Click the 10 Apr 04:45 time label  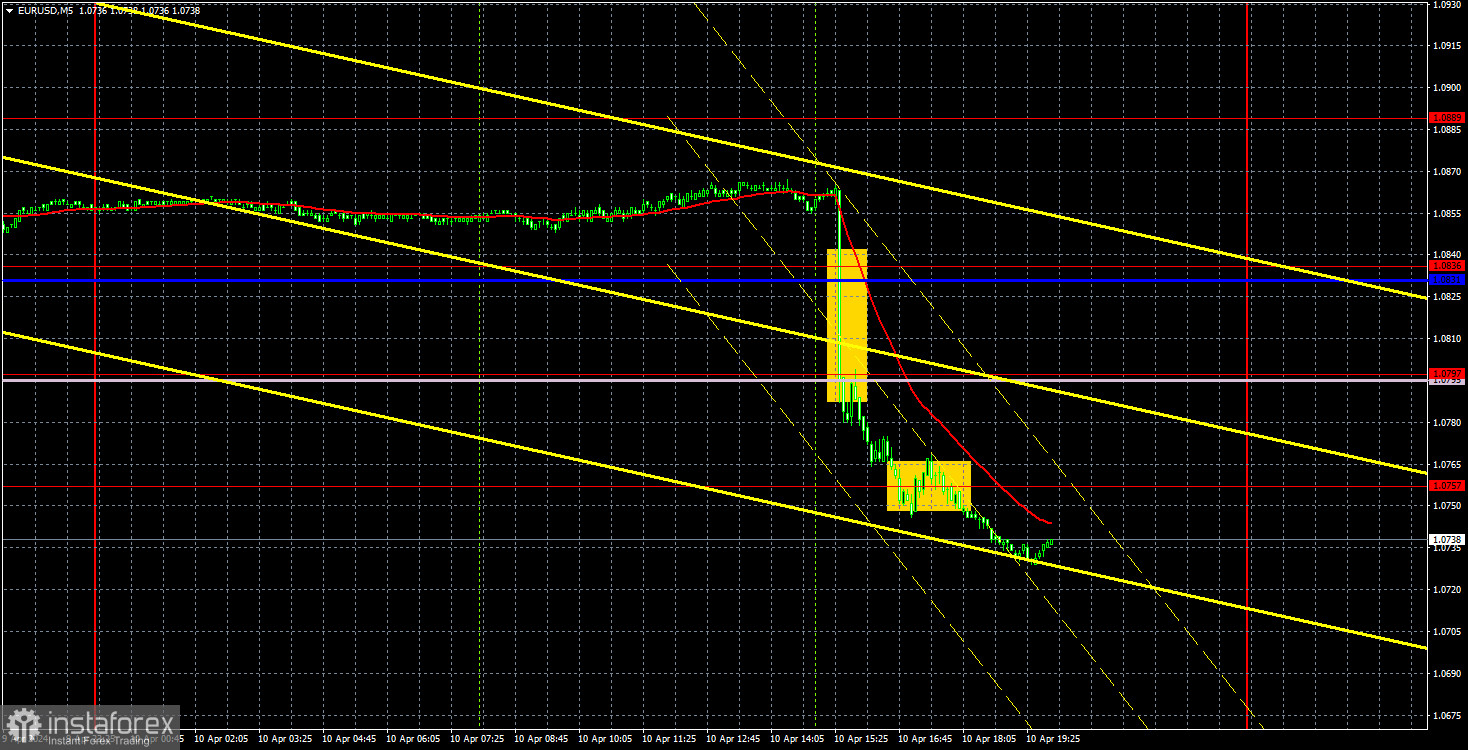[x=350, y=739]
